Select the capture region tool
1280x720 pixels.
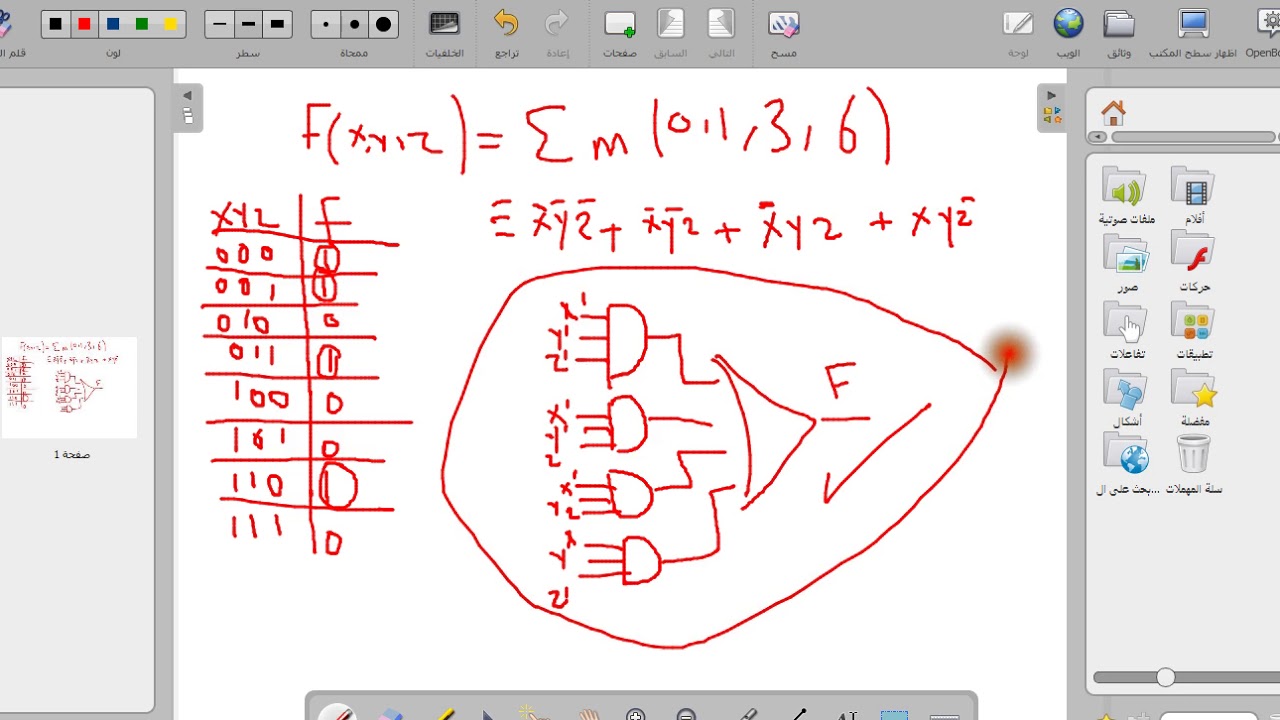(894, 714)
